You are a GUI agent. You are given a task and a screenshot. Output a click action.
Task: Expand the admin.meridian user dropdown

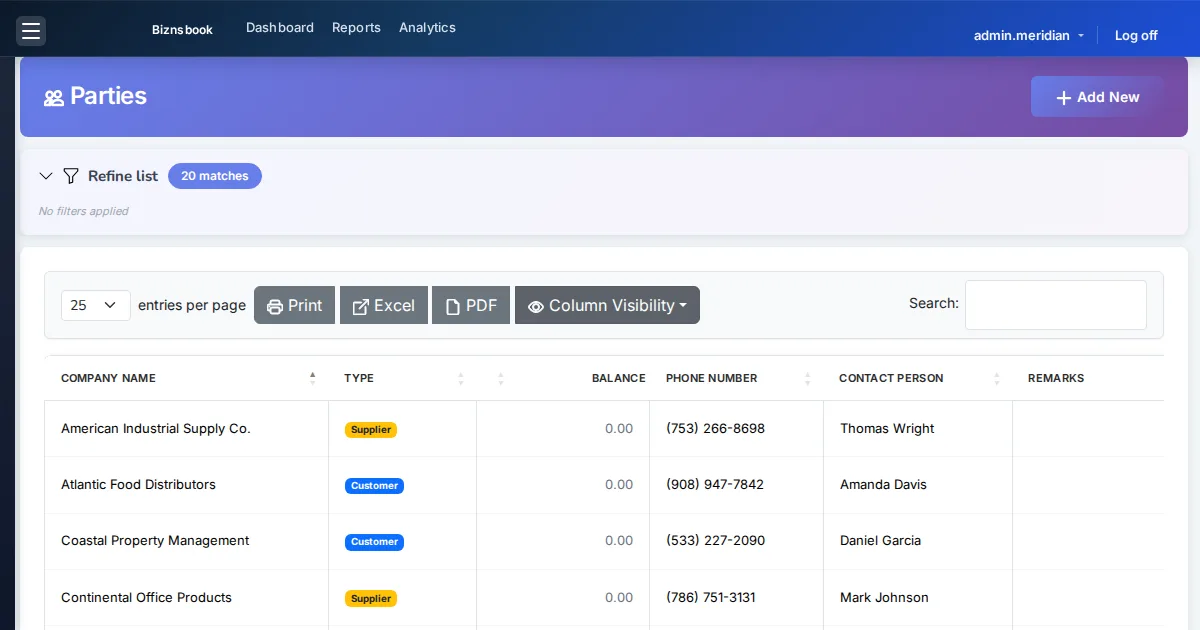pyautogui.click(x=1029, y=35)
